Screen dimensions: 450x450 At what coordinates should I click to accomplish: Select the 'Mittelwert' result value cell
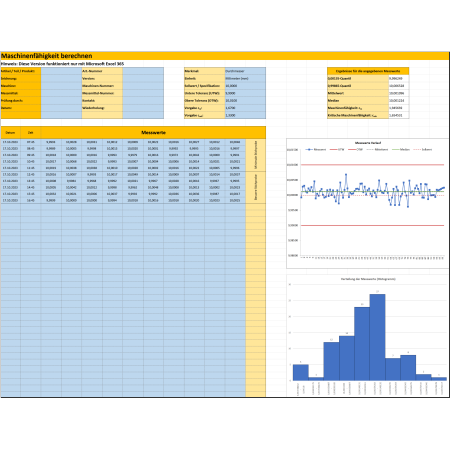[399, 93]
